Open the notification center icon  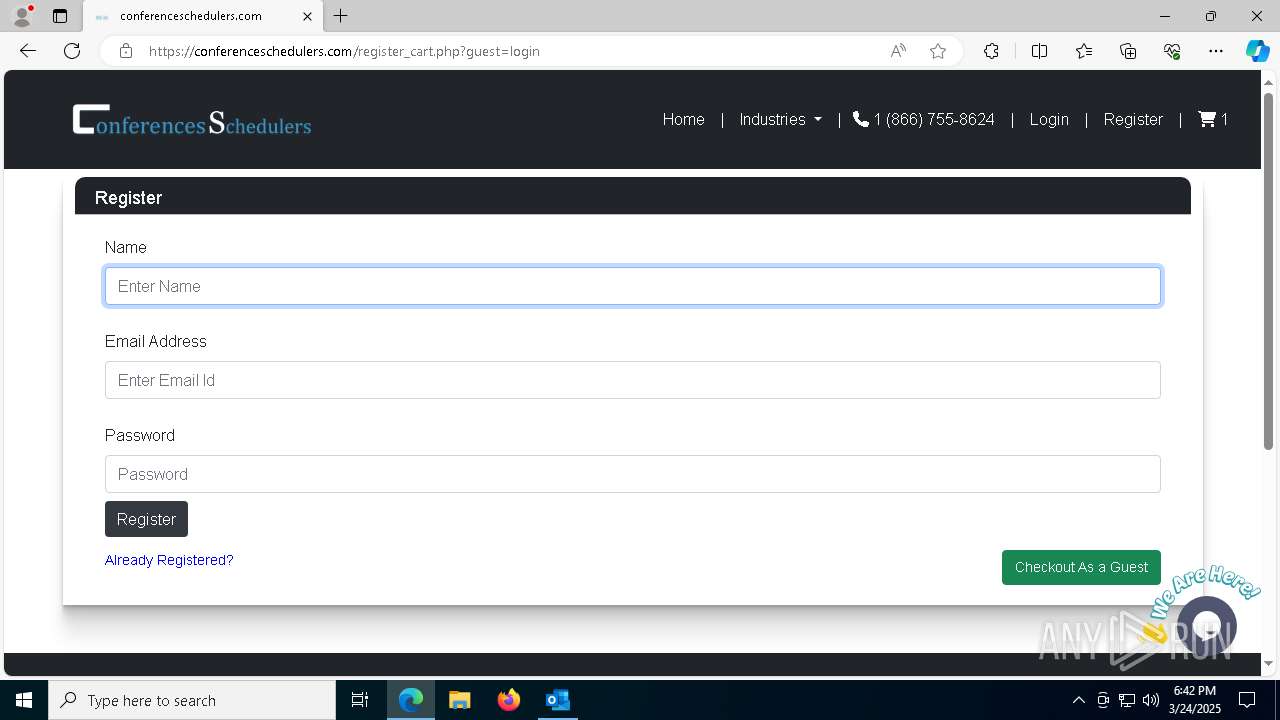pos(1247,700)
